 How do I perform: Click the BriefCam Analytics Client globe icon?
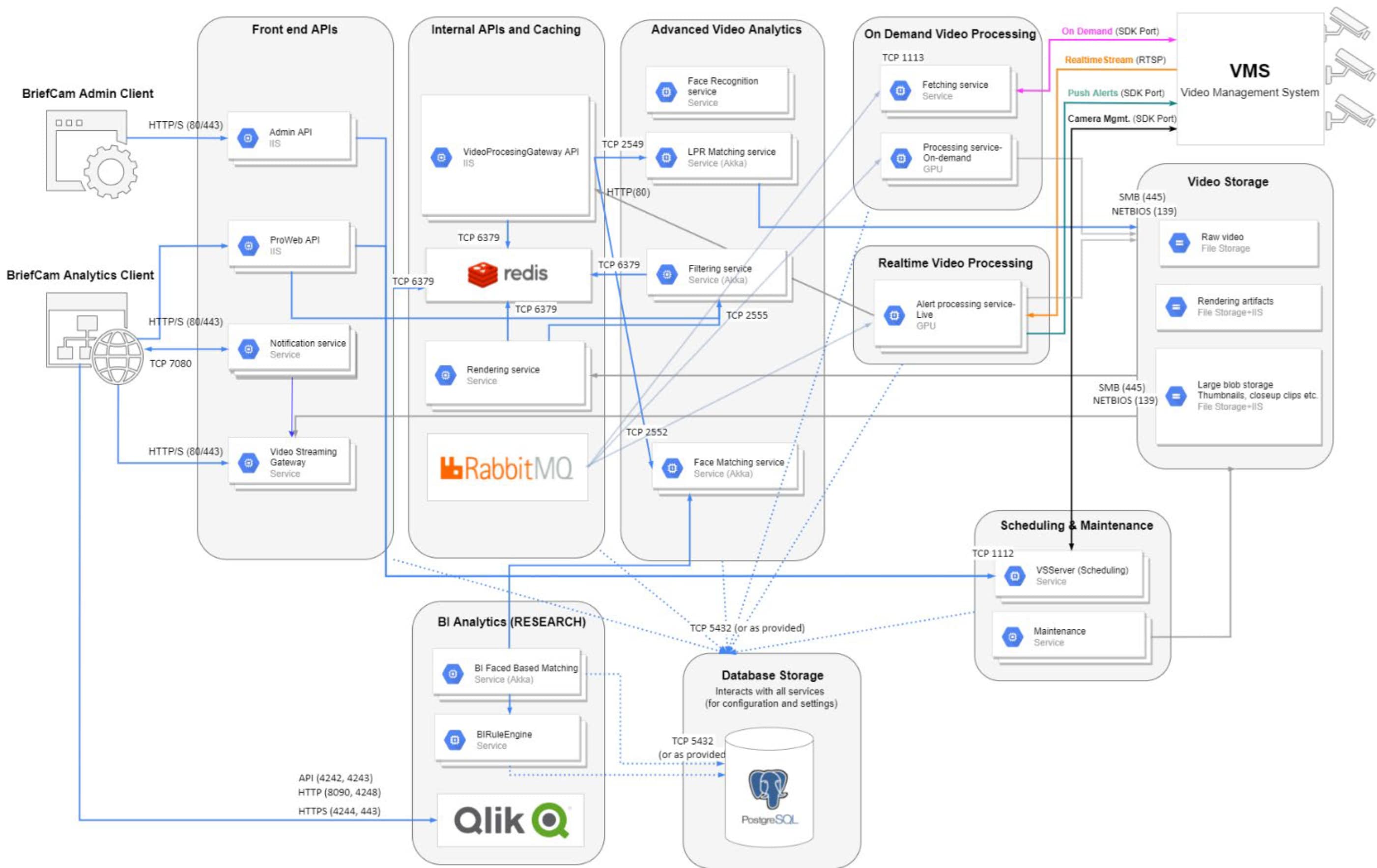tap(118, 357)
